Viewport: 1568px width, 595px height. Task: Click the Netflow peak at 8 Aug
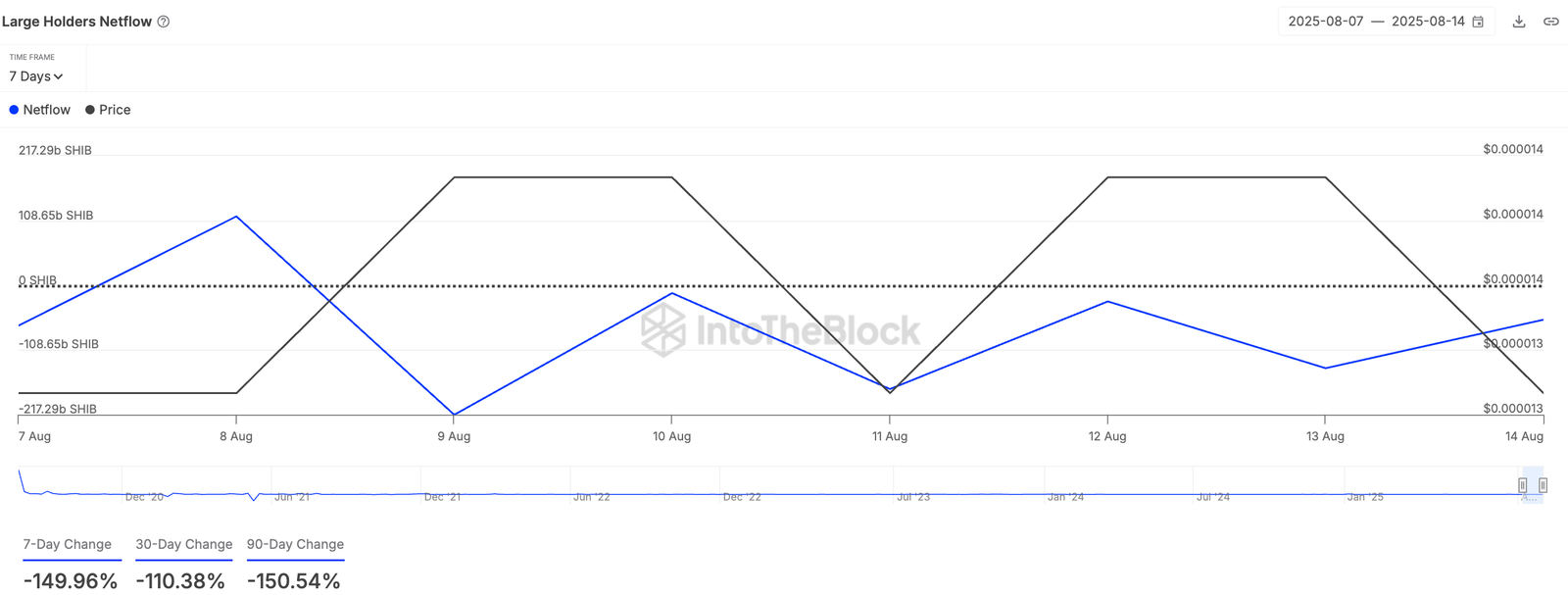pos(236,217)
